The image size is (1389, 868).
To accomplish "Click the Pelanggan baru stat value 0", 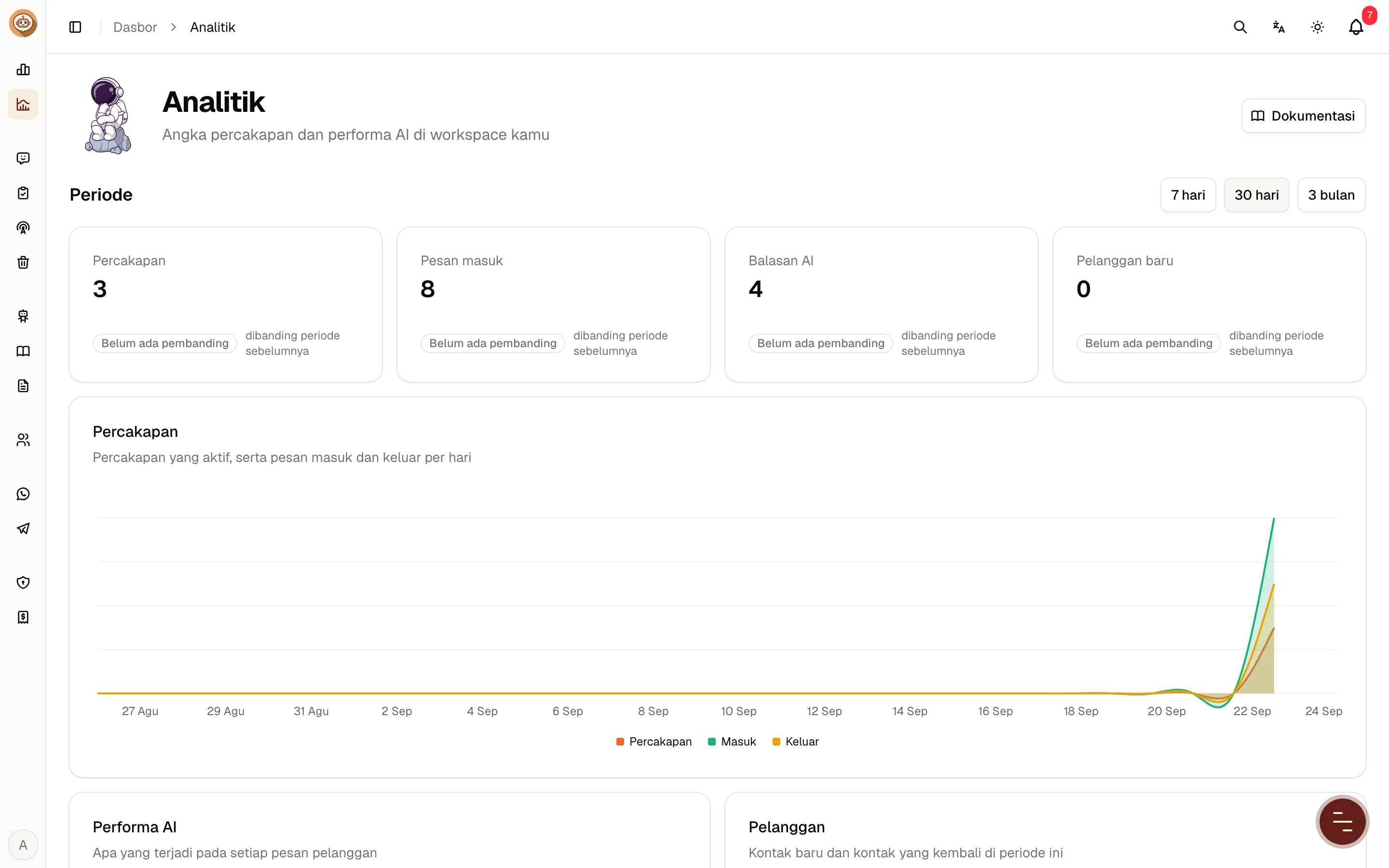I will pos(1083,289).
